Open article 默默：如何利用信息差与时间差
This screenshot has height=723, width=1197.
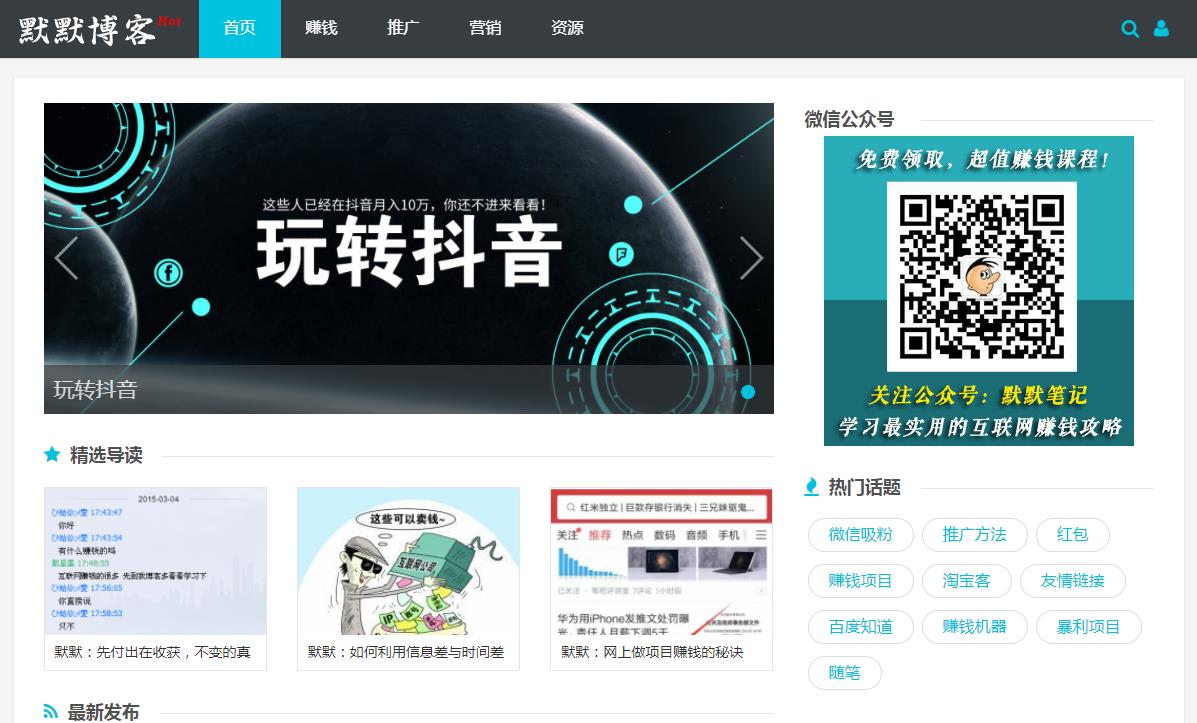(405, 652)
